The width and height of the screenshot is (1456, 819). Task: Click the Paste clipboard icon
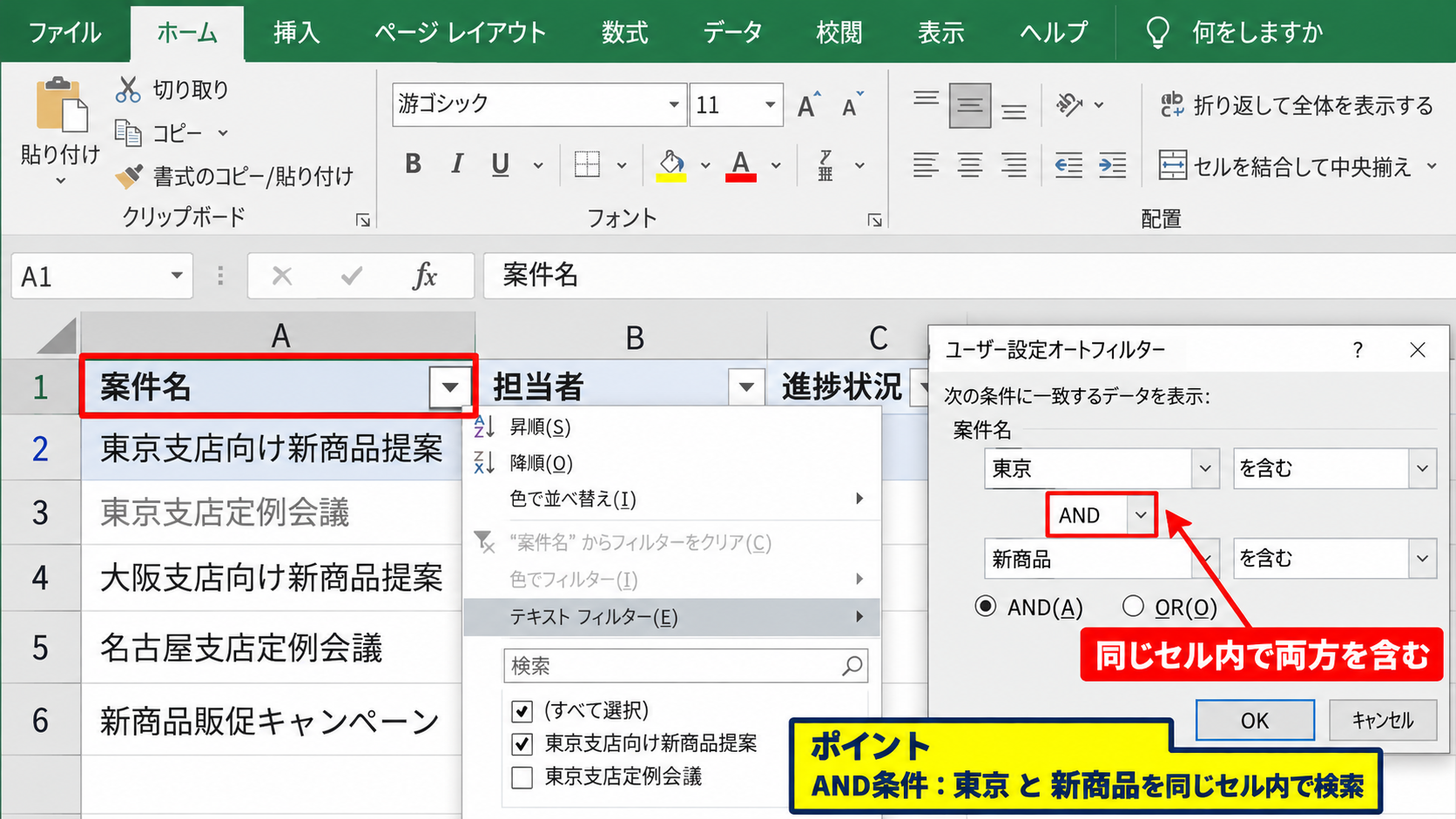pos(61,104)
